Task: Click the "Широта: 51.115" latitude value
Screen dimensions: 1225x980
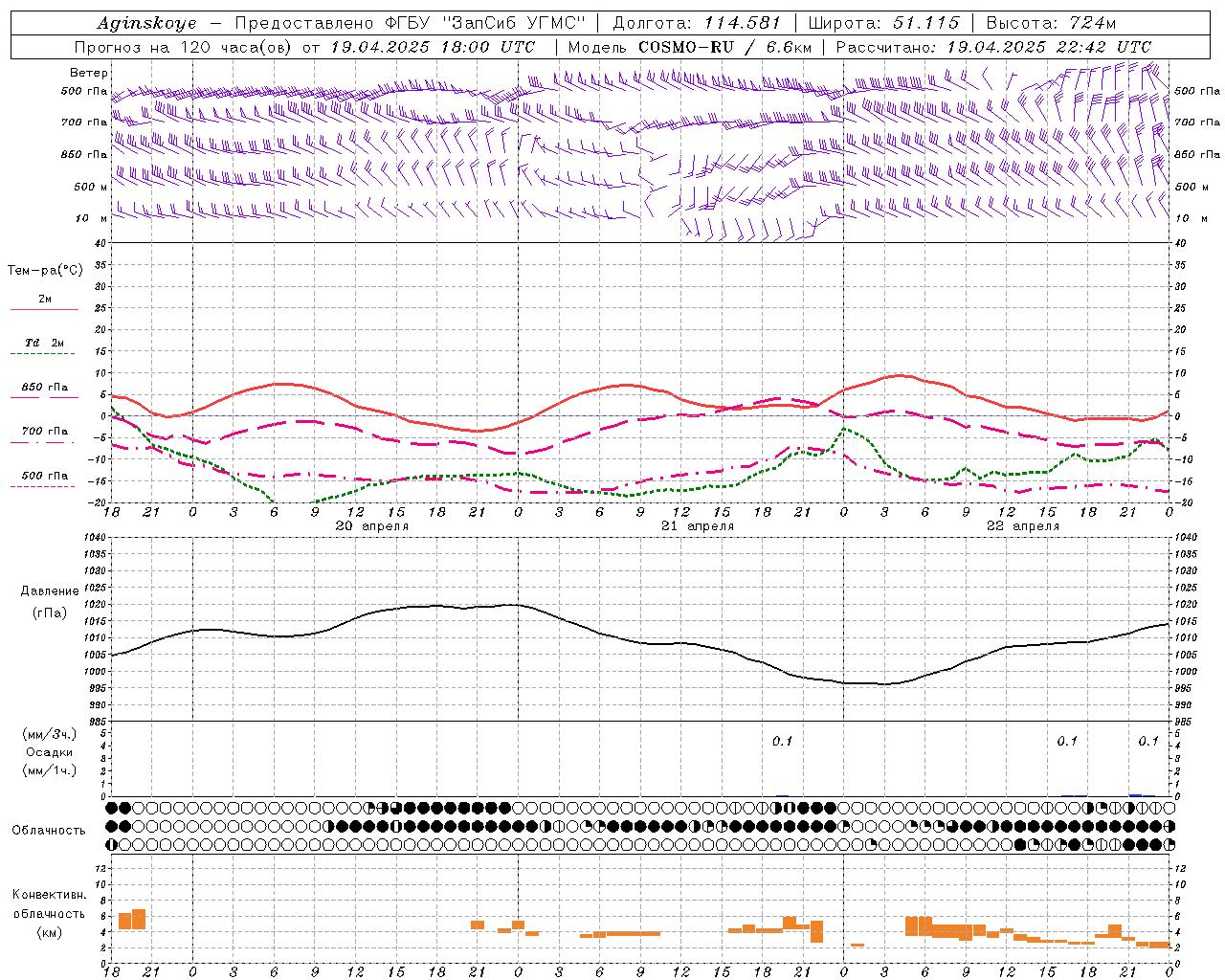Action: [x=883, y=23]
